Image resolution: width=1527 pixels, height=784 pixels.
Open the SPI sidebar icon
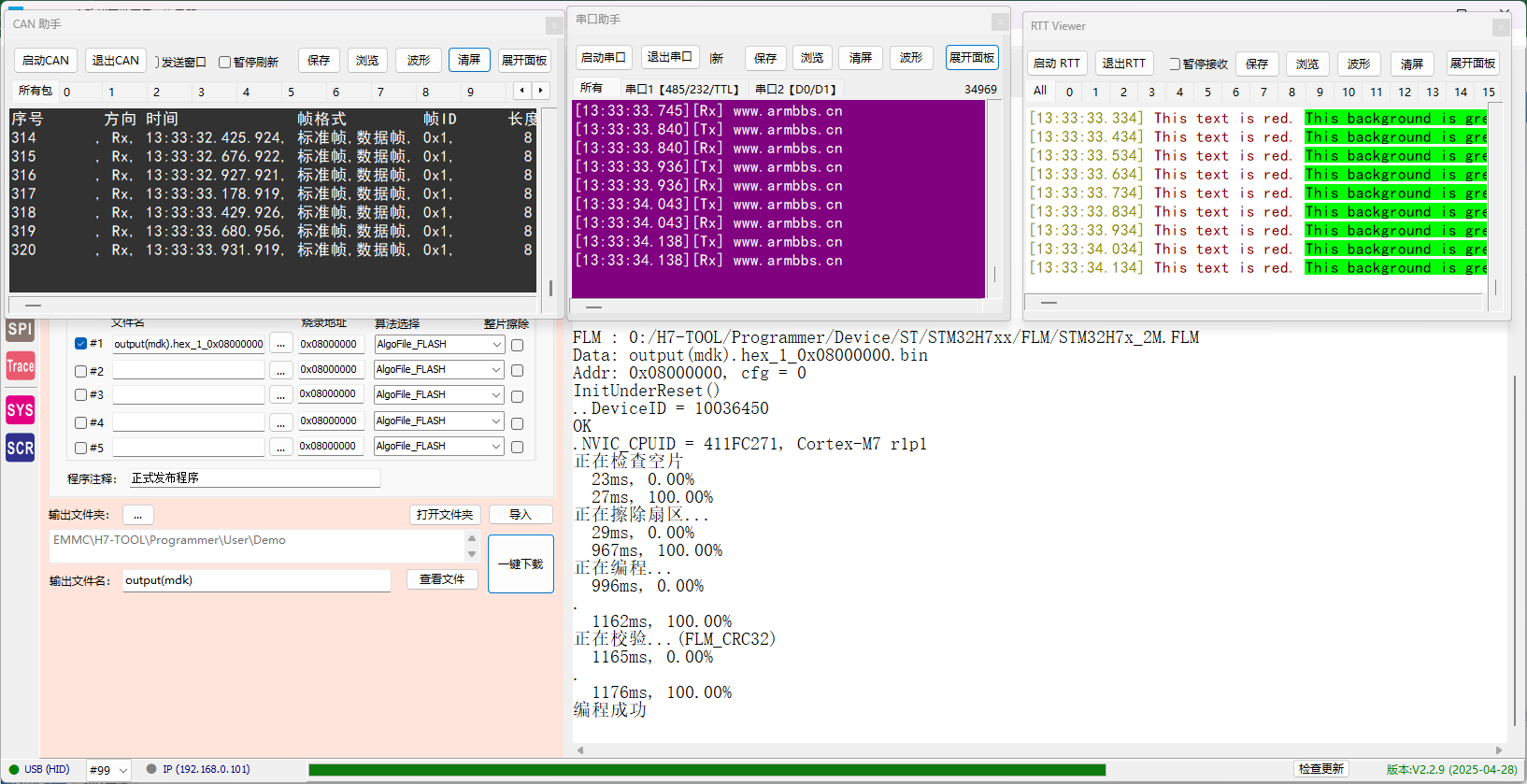click(x=20, y=329)
